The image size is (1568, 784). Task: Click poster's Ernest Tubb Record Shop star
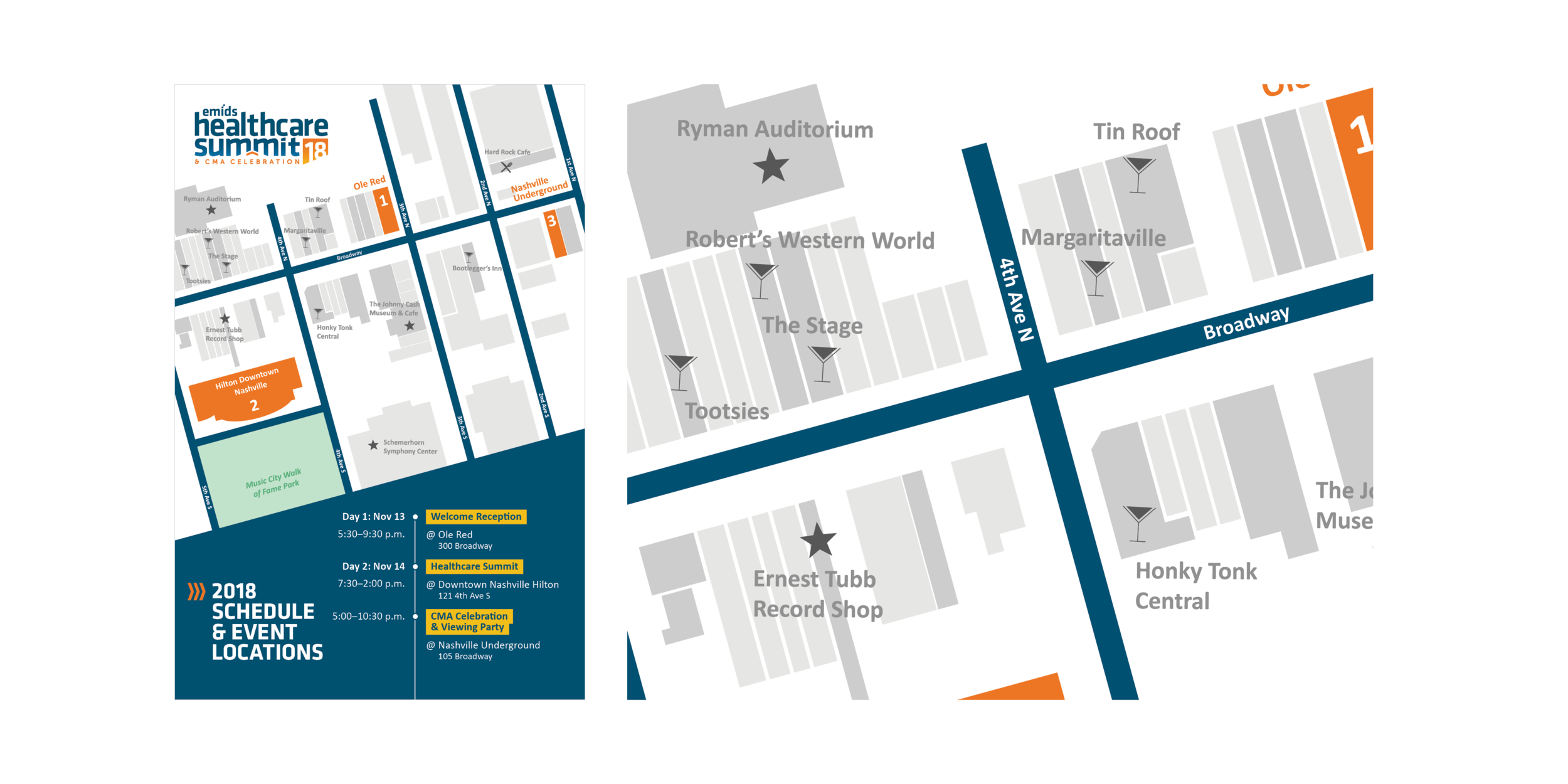(x=225, y=319)
